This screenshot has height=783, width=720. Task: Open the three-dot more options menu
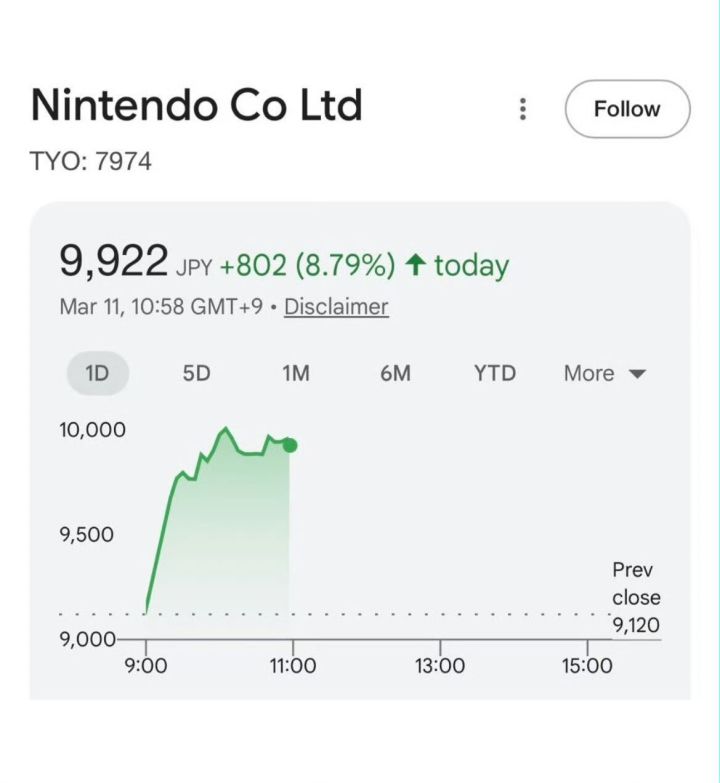click(x=522, y=109)
